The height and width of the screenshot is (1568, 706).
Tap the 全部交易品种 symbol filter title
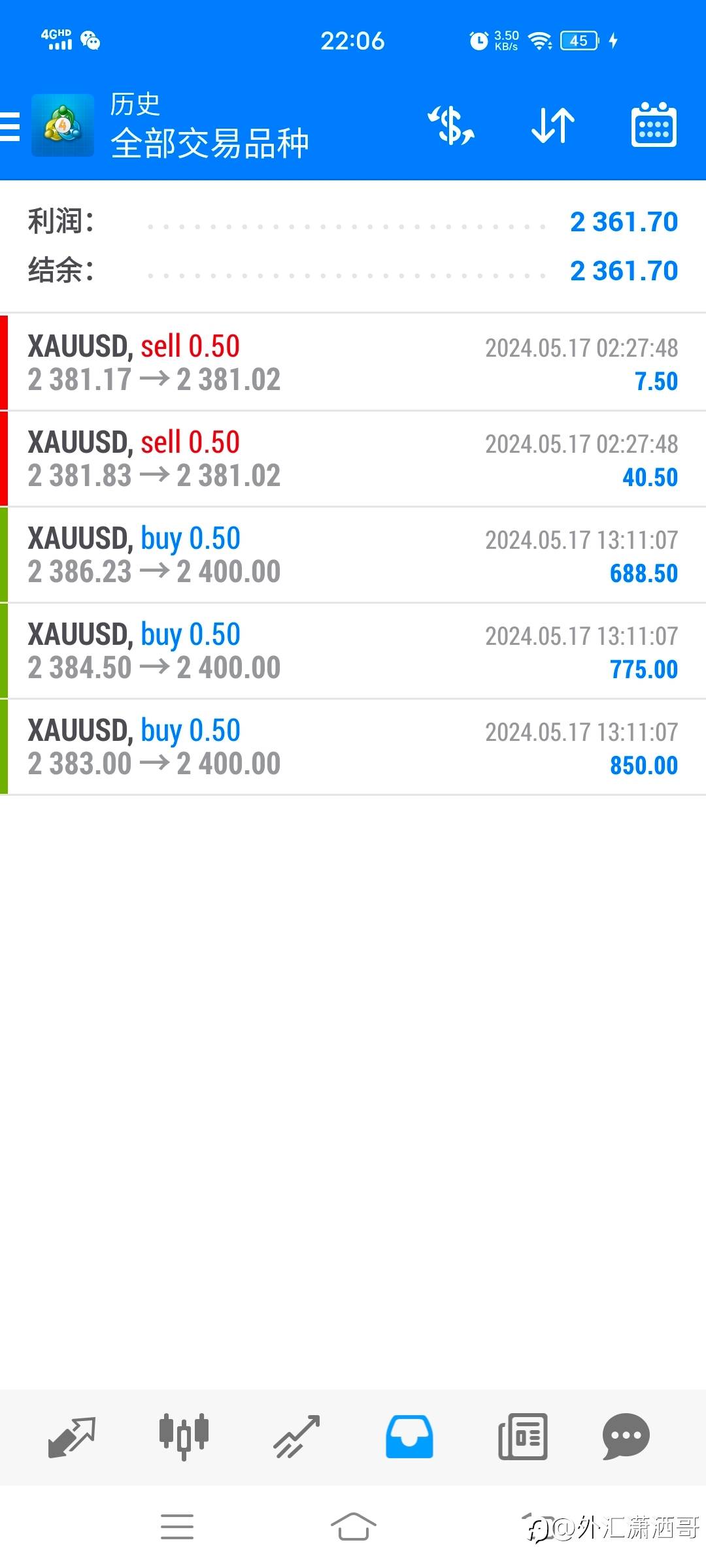pos(209,144)
